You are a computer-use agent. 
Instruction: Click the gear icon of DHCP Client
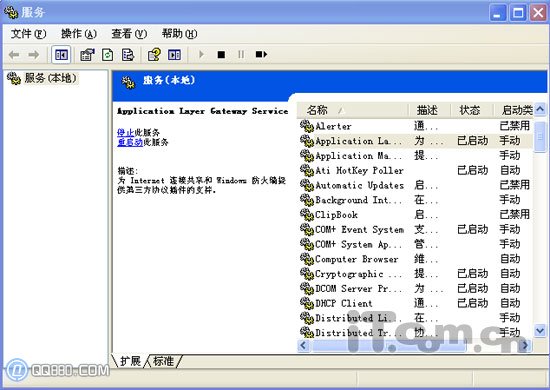[x=307, y=303]
